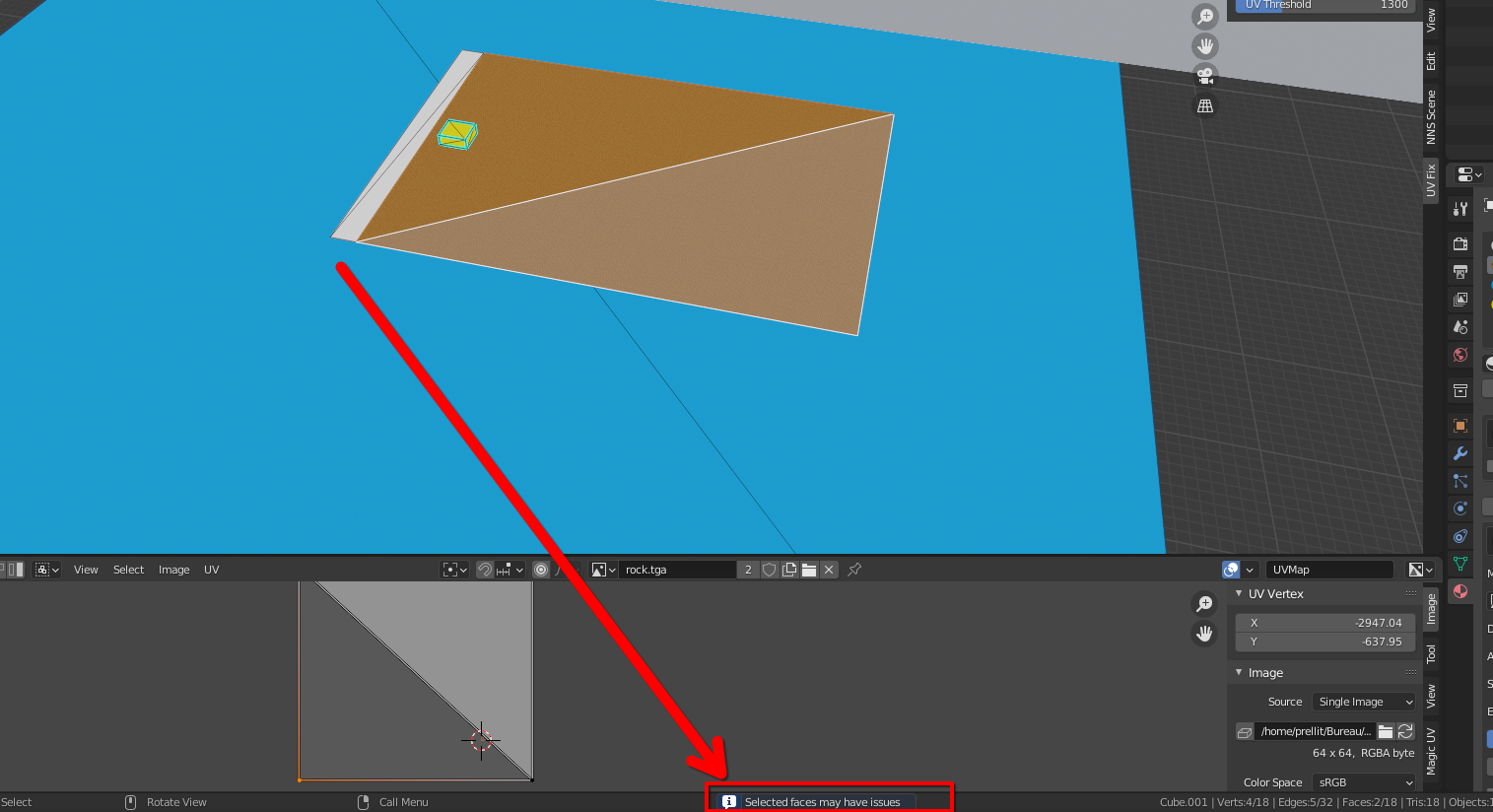
Task: Toggle snapping magnet in the UV editor
Action: pos(486,570)
